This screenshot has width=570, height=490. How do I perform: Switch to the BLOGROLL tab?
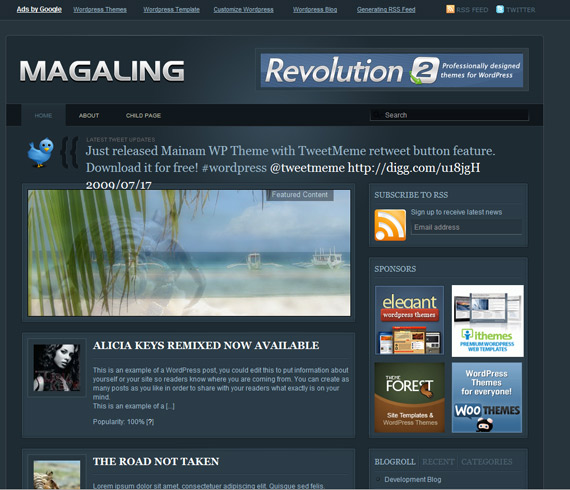(395, 462)
